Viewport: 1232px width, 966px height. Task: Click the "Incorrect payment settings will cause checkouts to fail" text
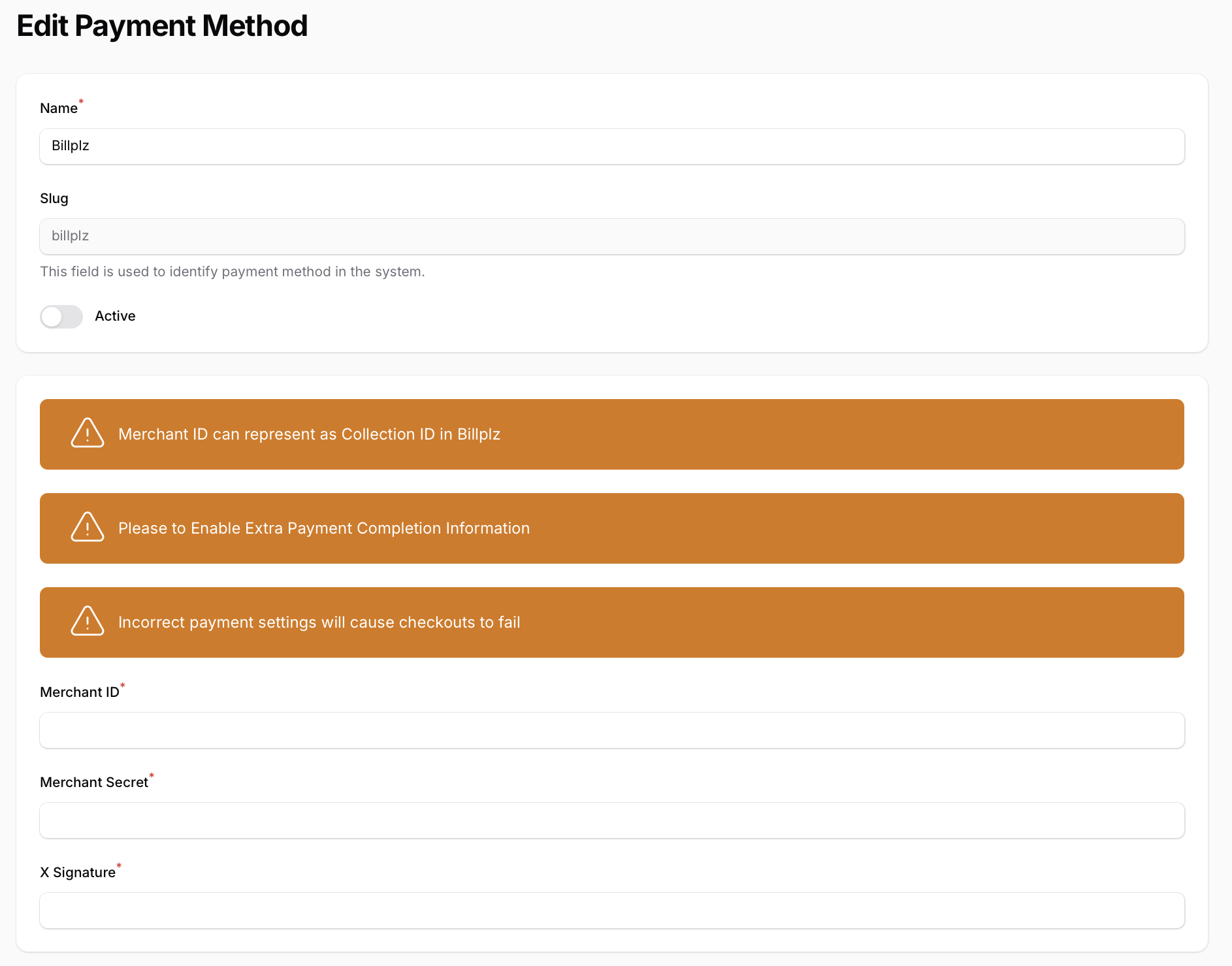pos(319,622)
